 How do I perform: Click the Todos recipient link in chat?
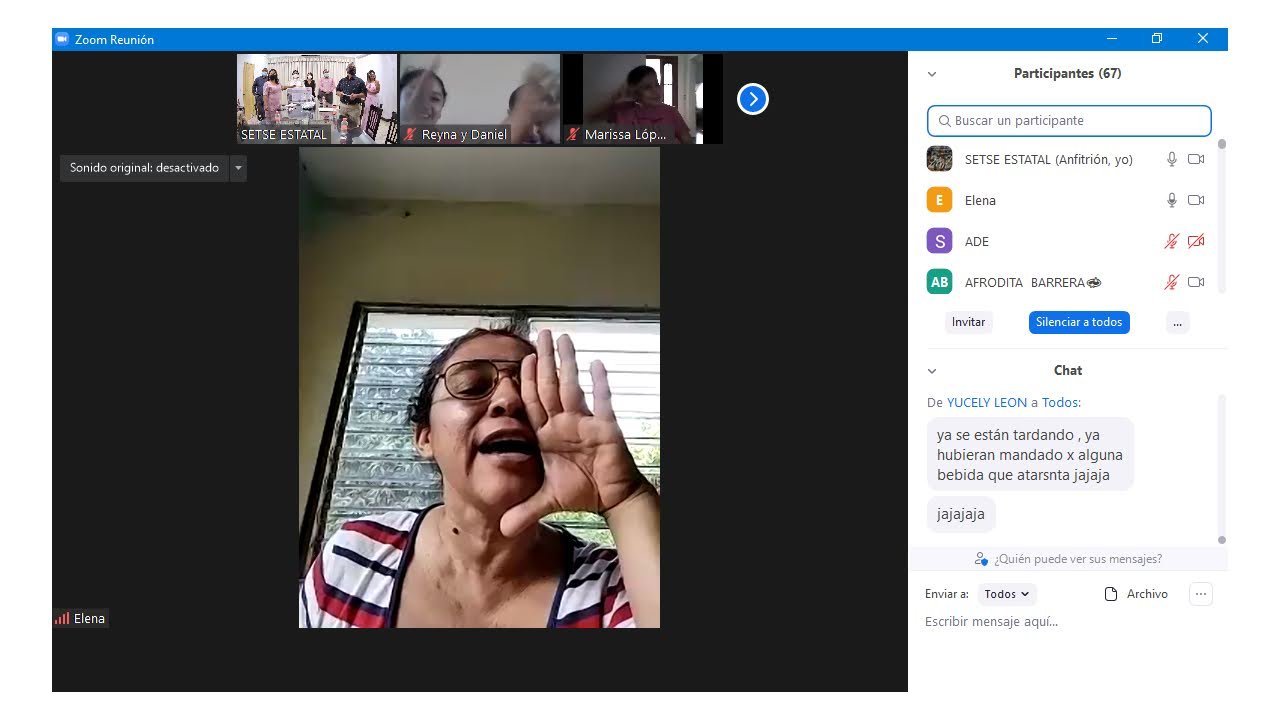1059,402
